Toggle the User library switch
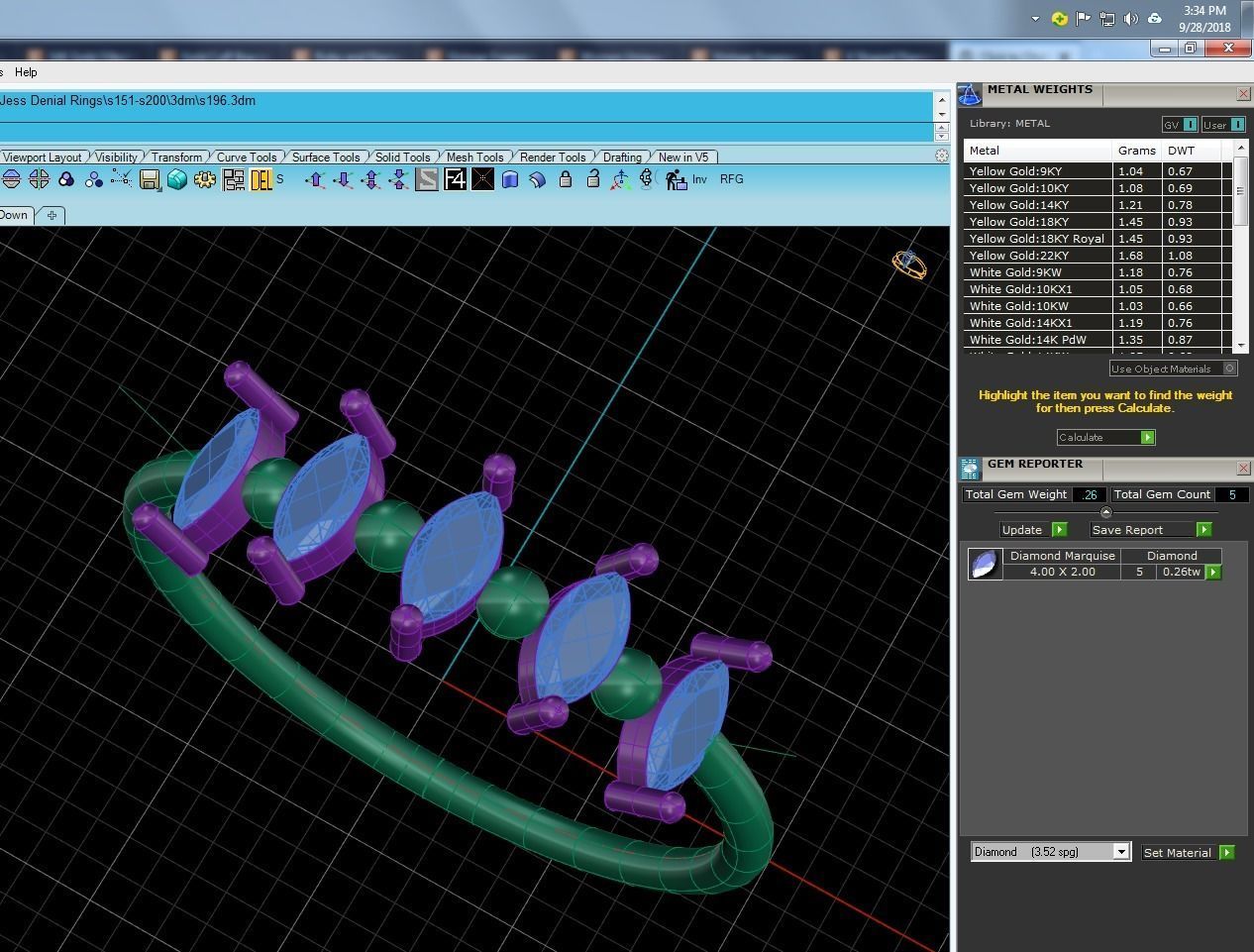This screenshot has width=1254, height=952. [x=1223, y=124]
